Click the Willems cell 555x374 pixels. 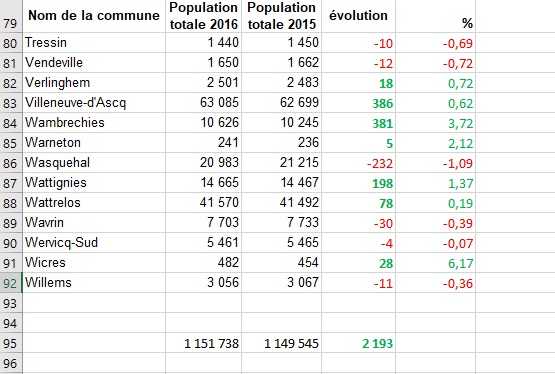click(x=94, y=283)
